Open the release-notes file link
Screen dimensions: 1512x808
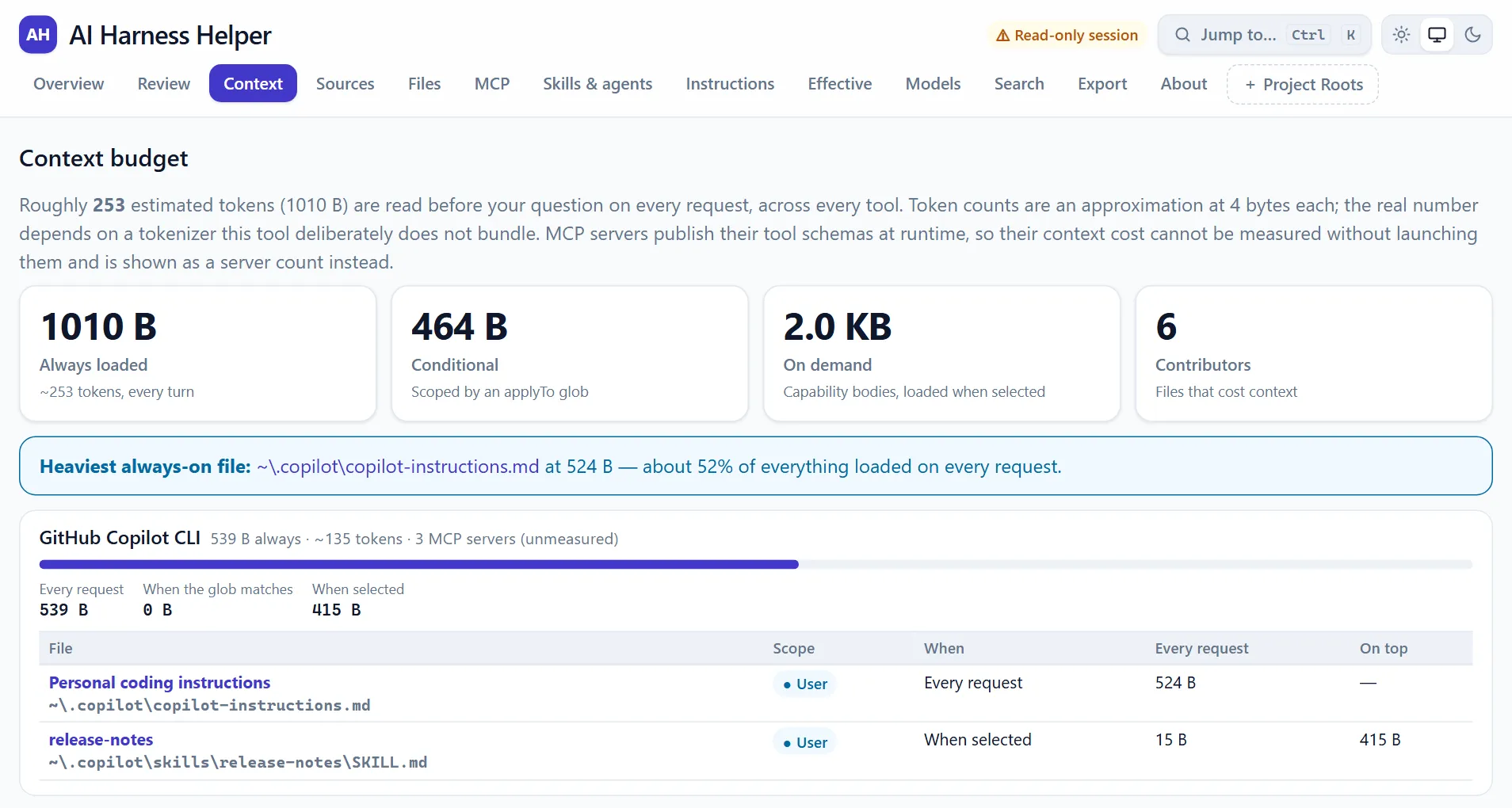click(x=101, y=739)
